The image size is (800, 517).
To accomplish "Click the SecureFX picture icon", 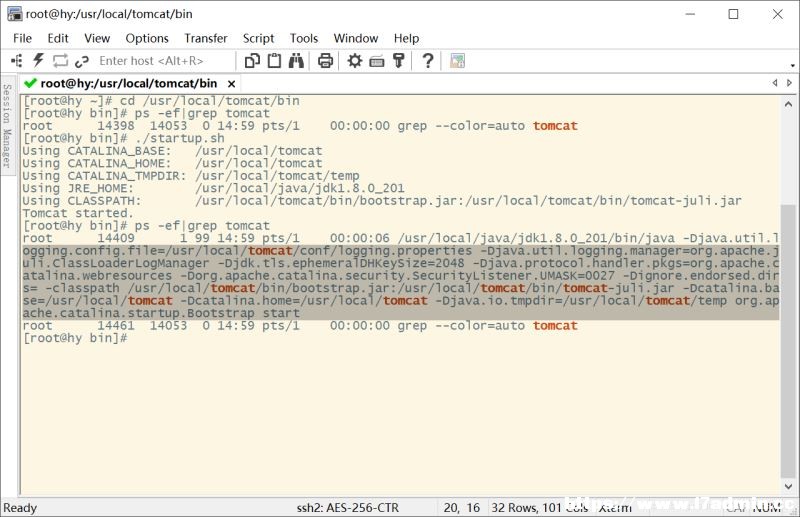I will pos(457,61).
